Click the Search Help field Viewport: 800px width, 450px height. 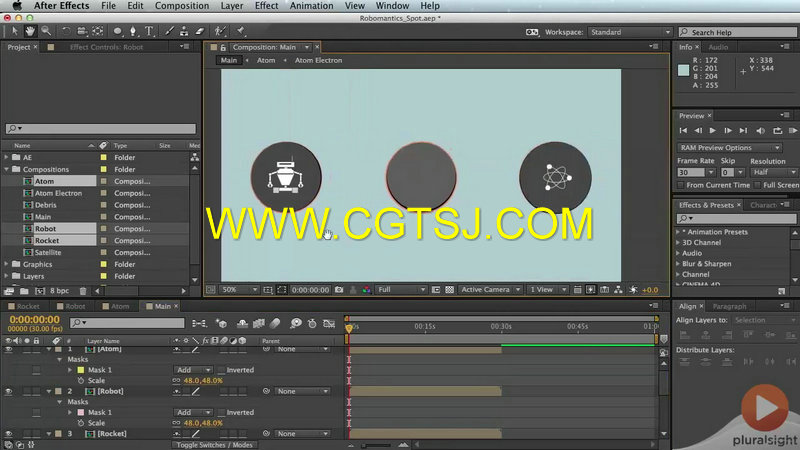coord(737,32)
